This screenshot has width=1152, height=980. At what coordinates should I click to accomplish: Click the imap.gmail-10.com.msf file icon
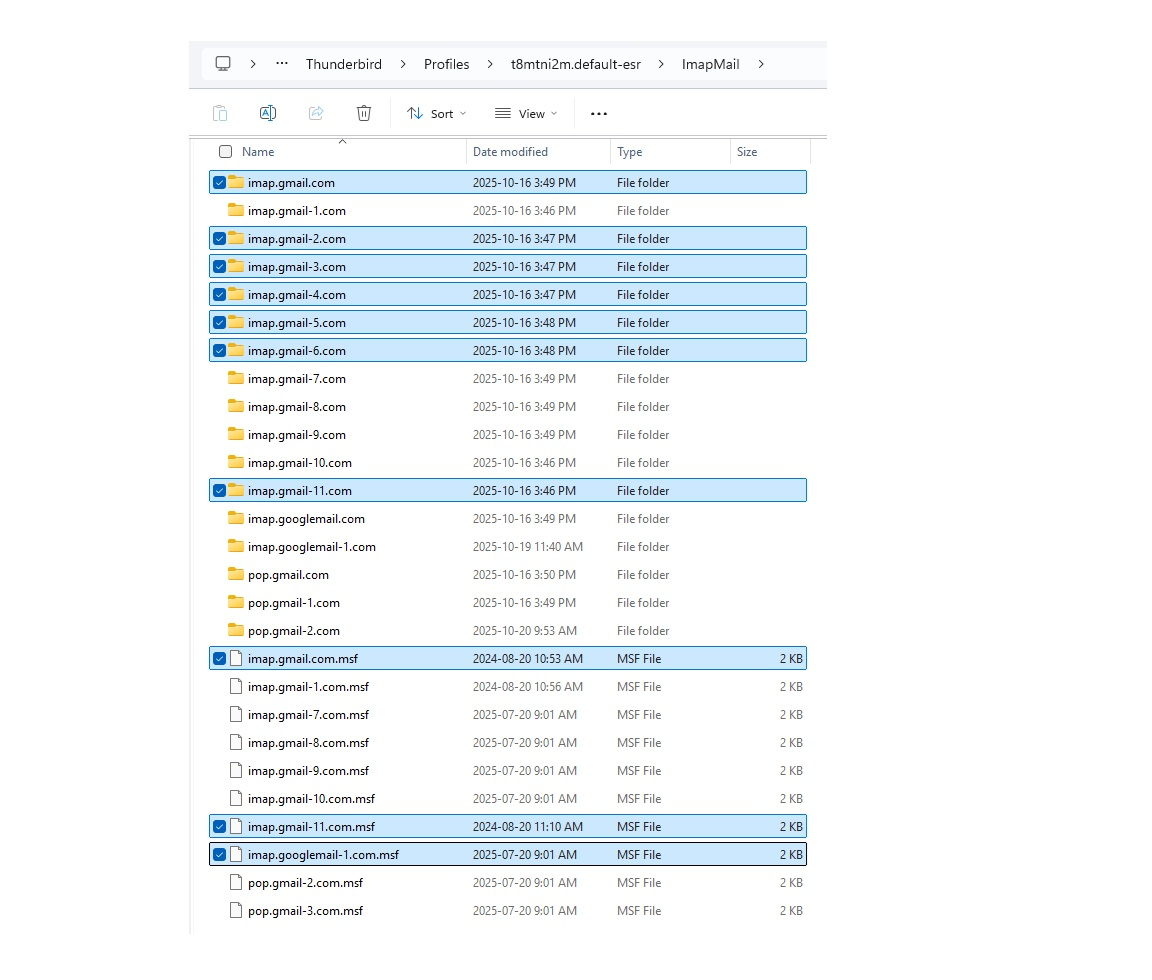[x=236, y=799]
